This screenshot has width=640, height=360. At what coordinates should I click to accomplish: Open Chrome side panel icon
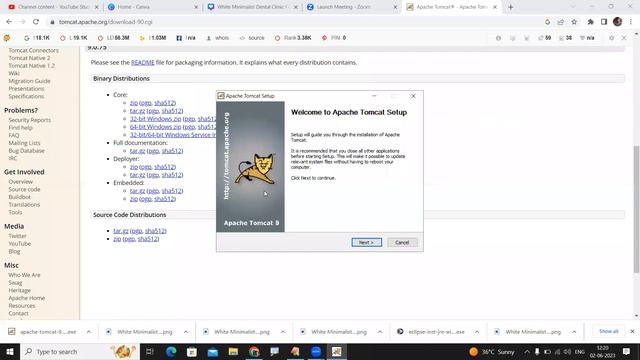[x=604, y=22]
